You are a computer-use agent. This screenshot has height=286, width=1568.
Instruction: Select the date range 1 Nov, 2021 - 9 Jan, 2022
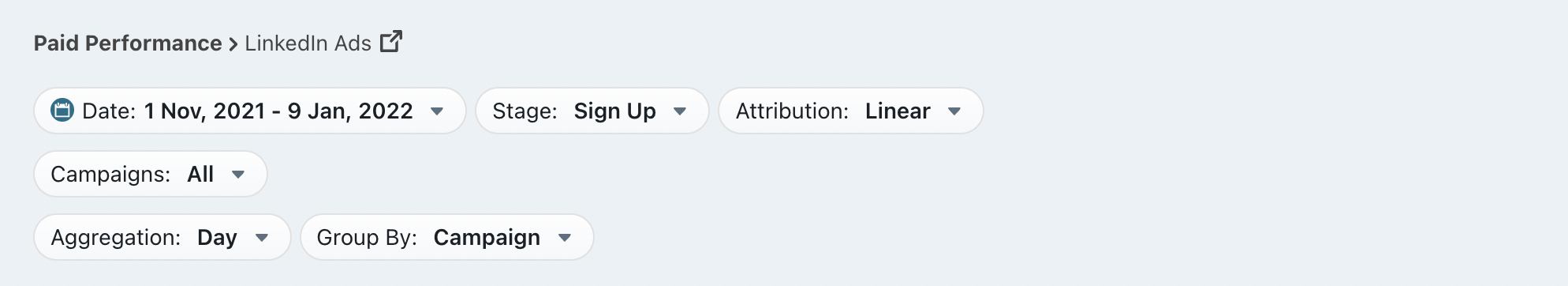click(x=278, y=111)
